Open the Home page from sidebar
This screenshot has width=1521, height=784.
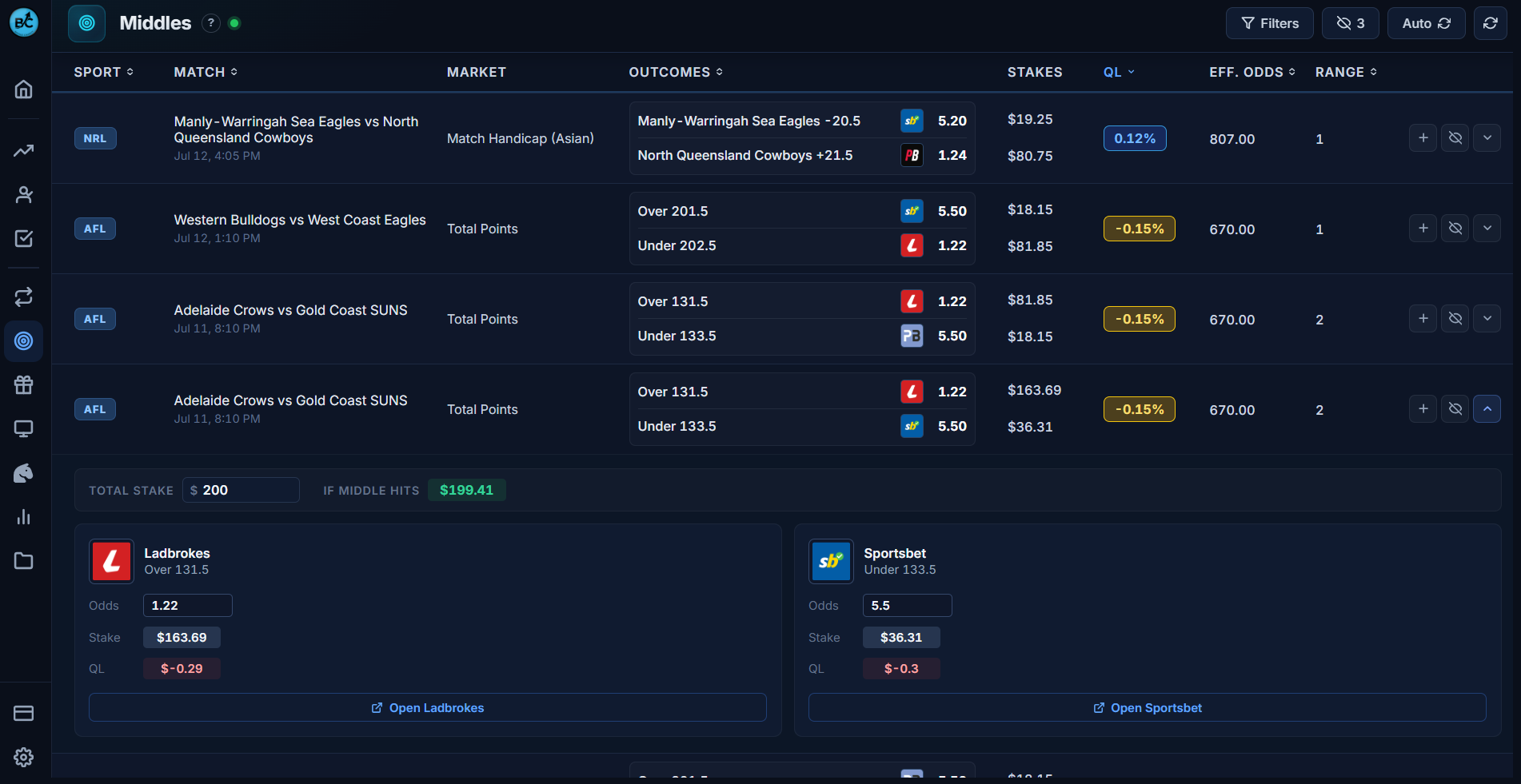(24, 89)
